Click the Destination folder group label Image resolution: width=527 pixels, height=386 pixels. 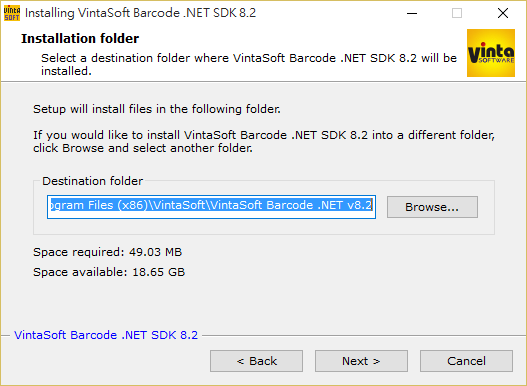click(x=92, y=181)
